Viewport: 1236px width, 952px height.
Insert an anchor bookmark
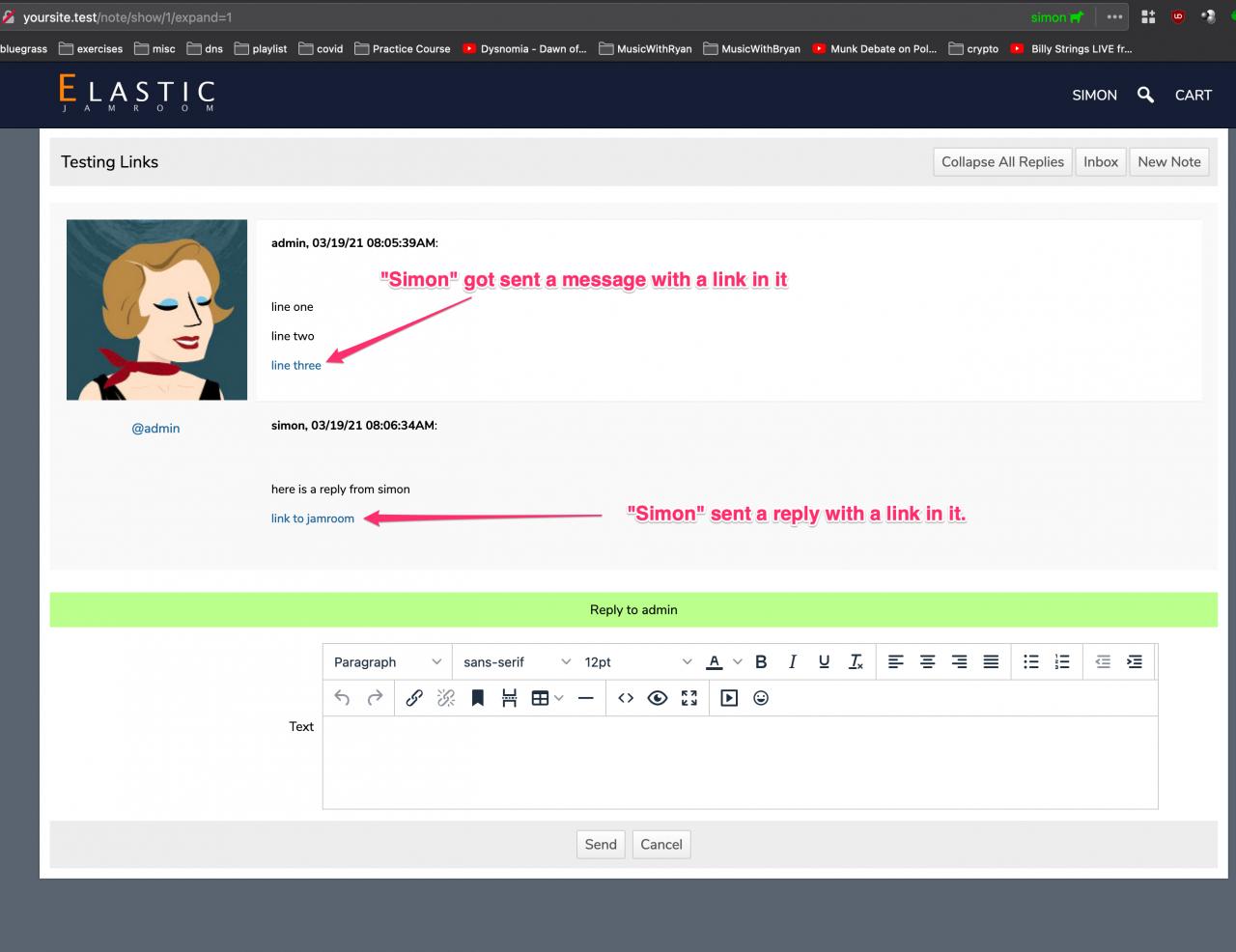pos(477,698)
